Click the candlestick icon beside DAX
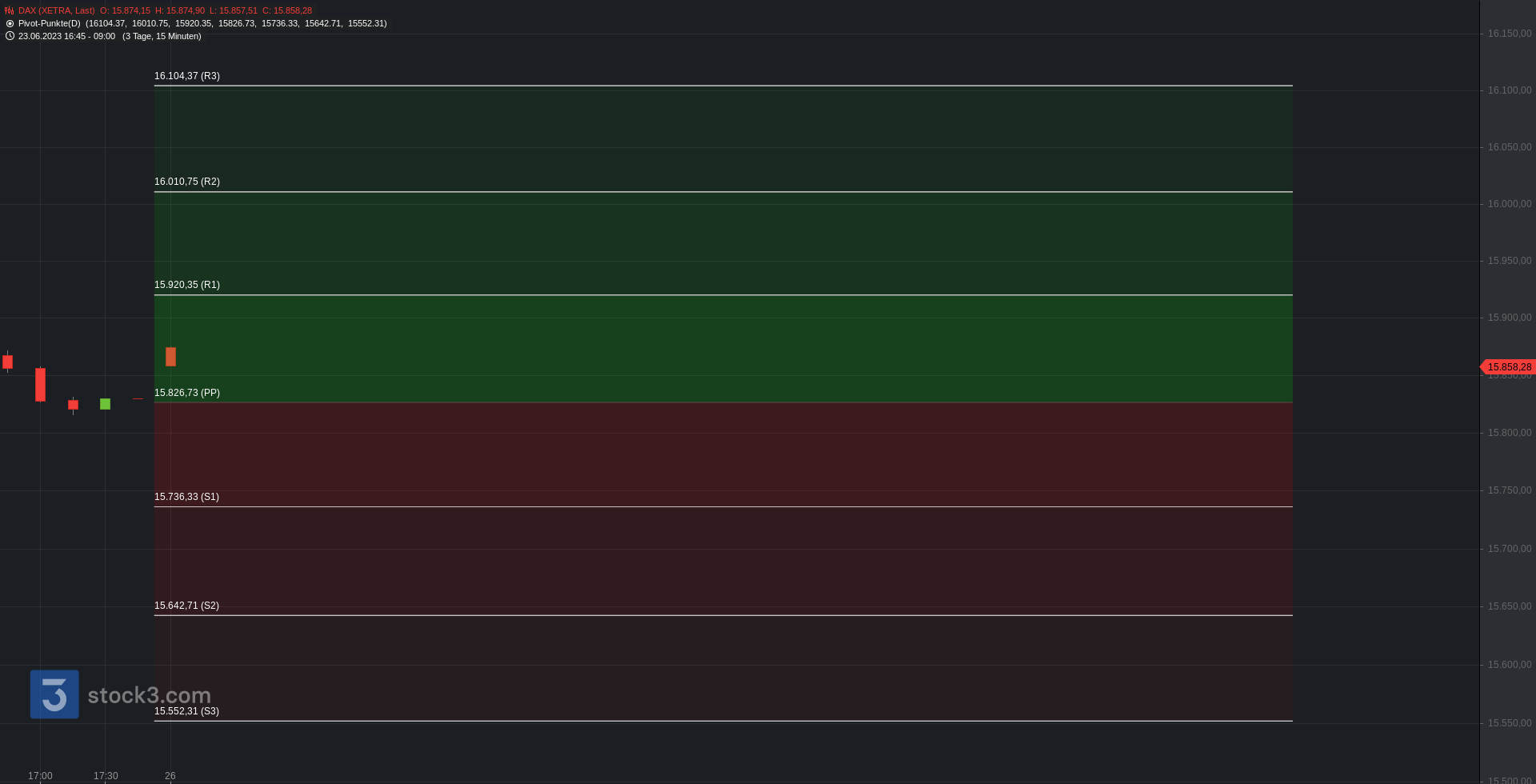Viewport: 1536px width, 784px height. (x=10, y=11)
